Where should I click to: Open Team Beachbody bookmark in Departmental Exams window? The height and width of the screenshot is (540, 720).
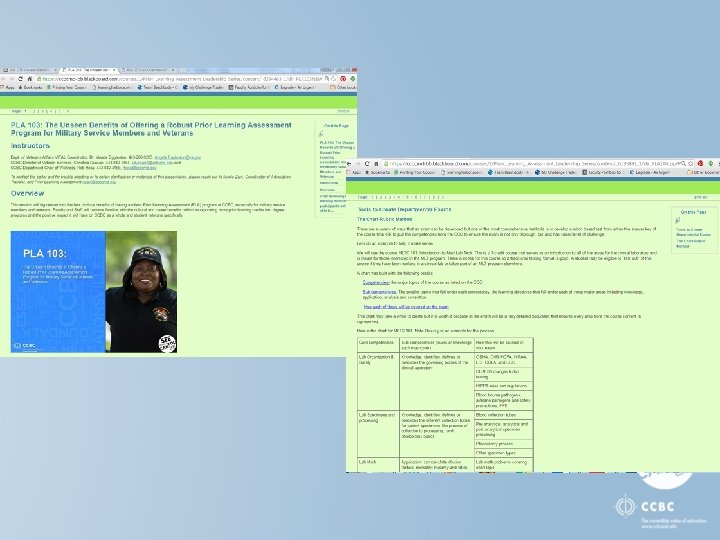[508, 173]
